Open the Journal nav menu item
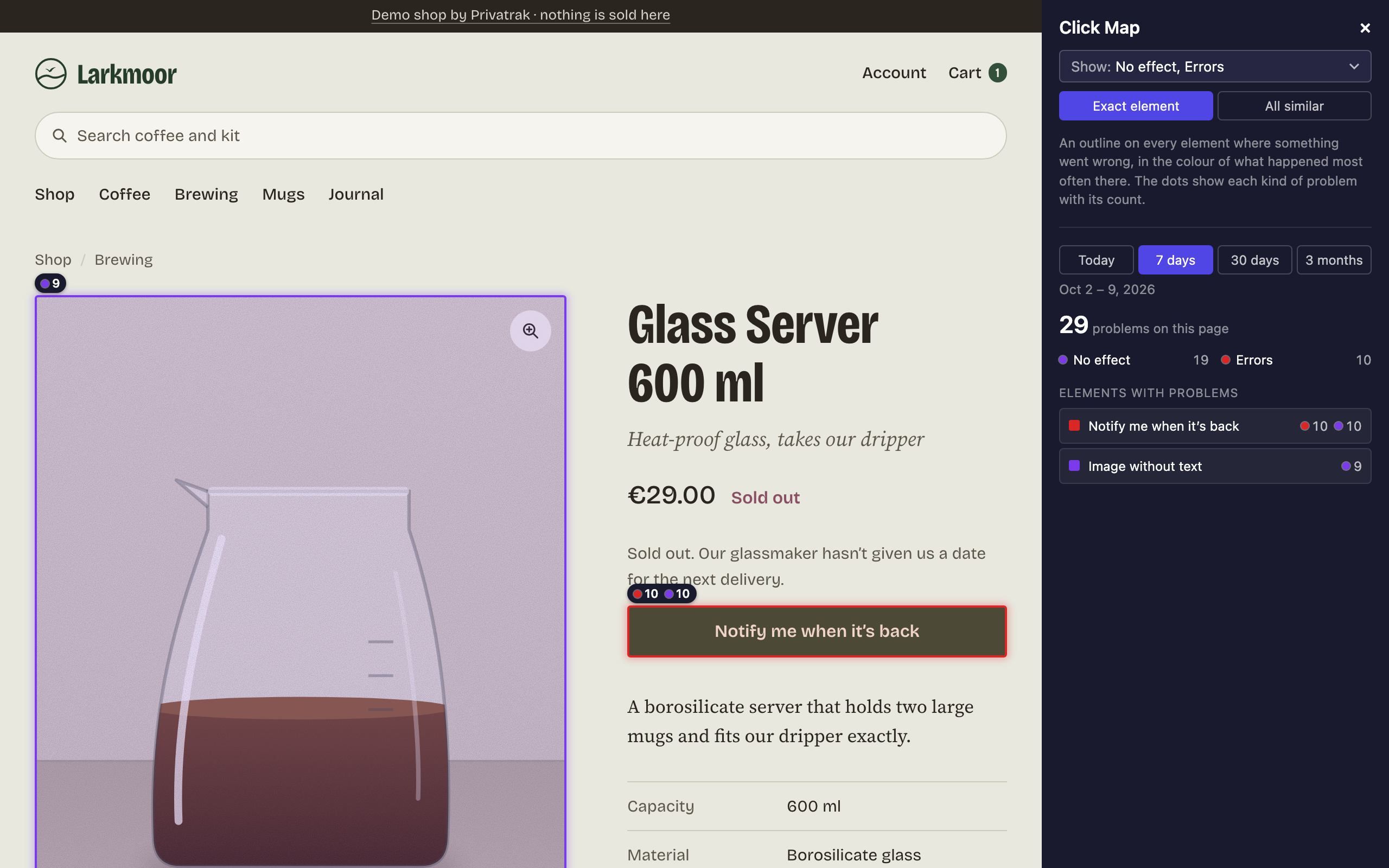 click(x=356, y=194)
